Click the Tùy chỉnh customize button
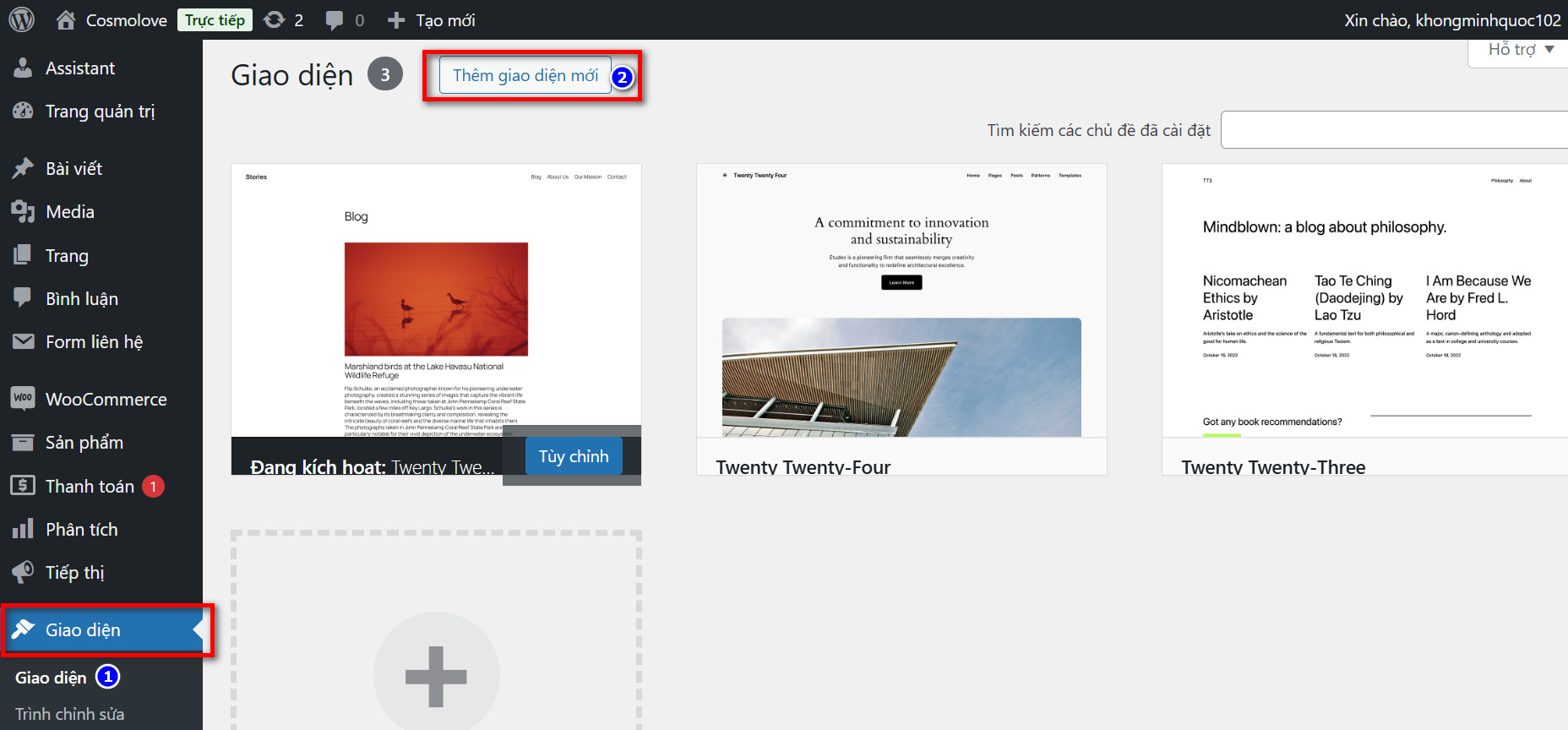The image size is (1568, 730). 574,456
